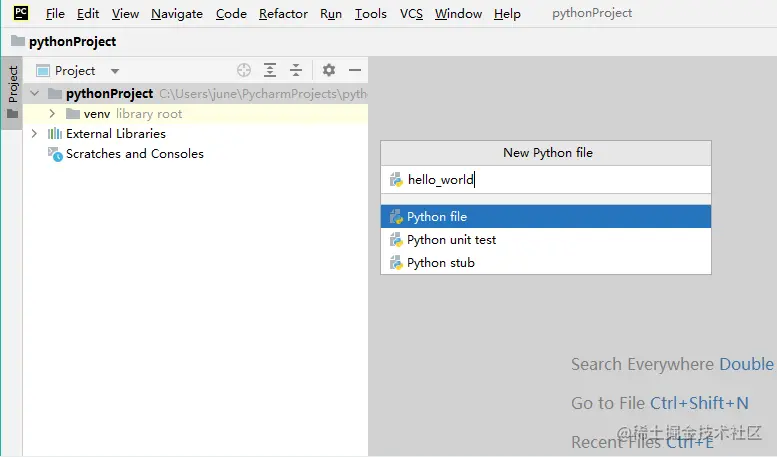Open the Project view dropdown
The image size is (777, 457).
tap(78, 71)
